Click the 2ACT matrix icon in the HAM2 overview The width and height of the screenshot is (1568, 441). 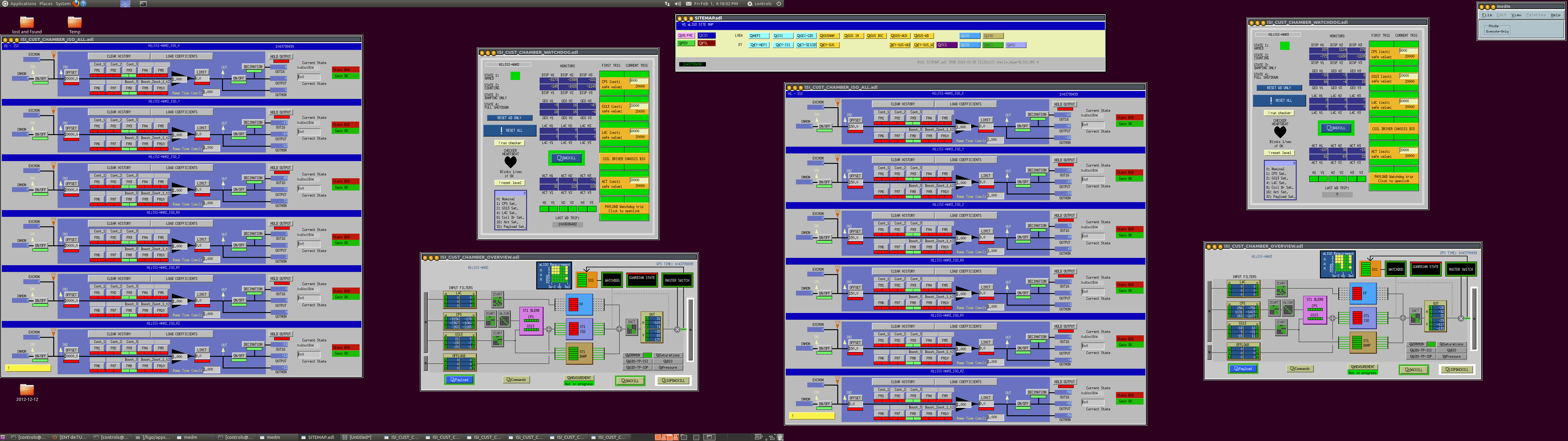632,327
